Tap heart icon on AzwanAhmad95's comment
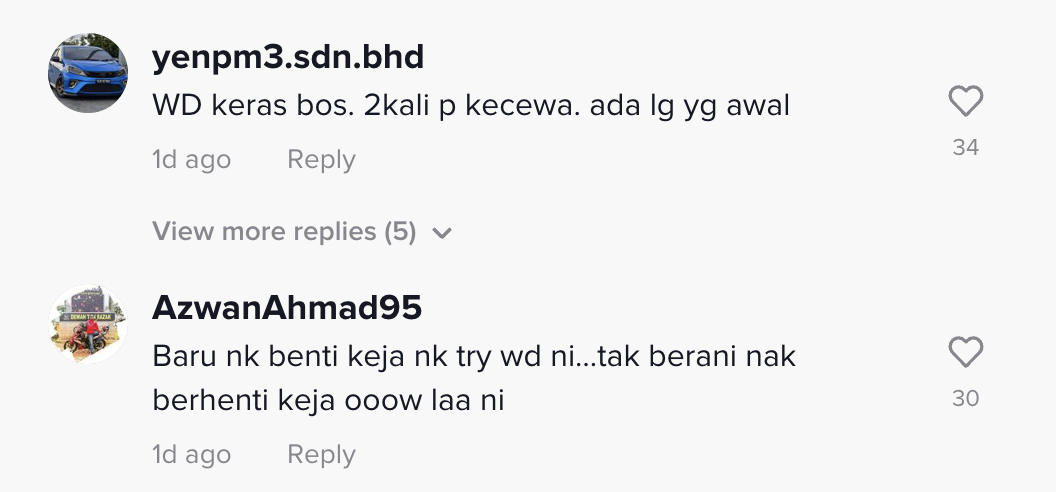Screen dimensions: 1056x492 (966, 353)
